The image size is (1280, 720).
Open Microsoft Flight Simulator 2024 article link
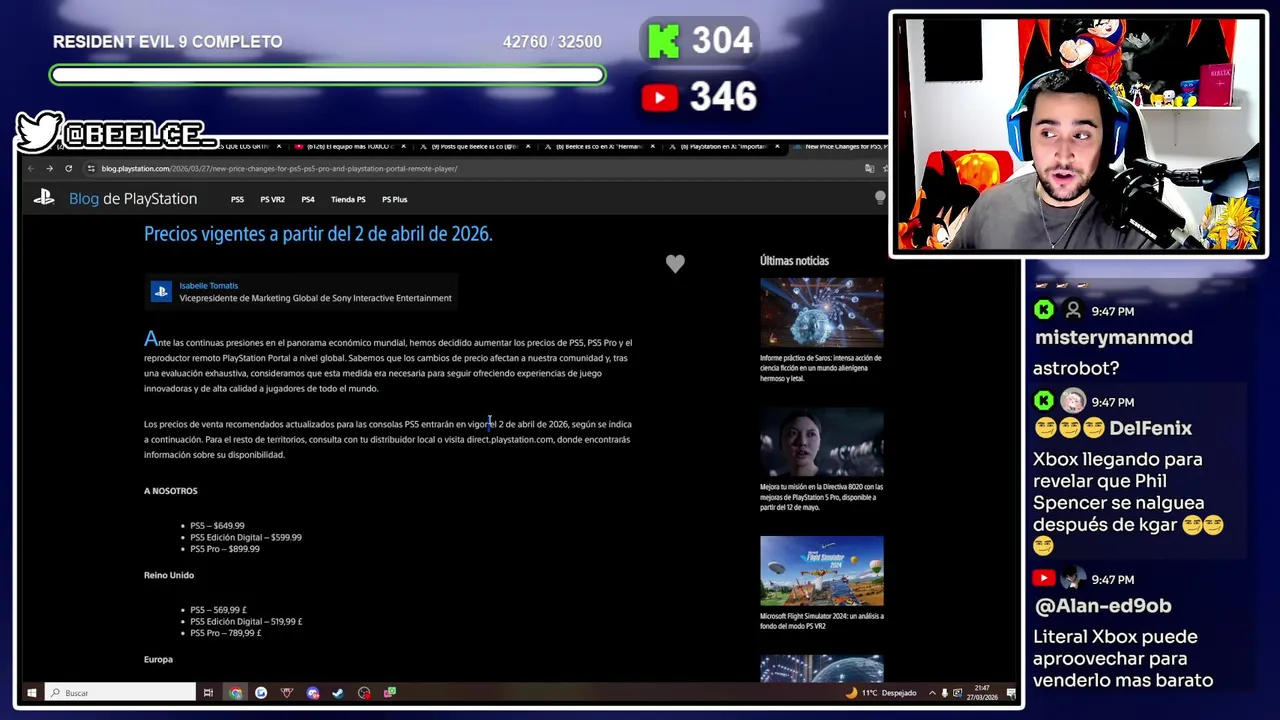[x=821, y=621]
